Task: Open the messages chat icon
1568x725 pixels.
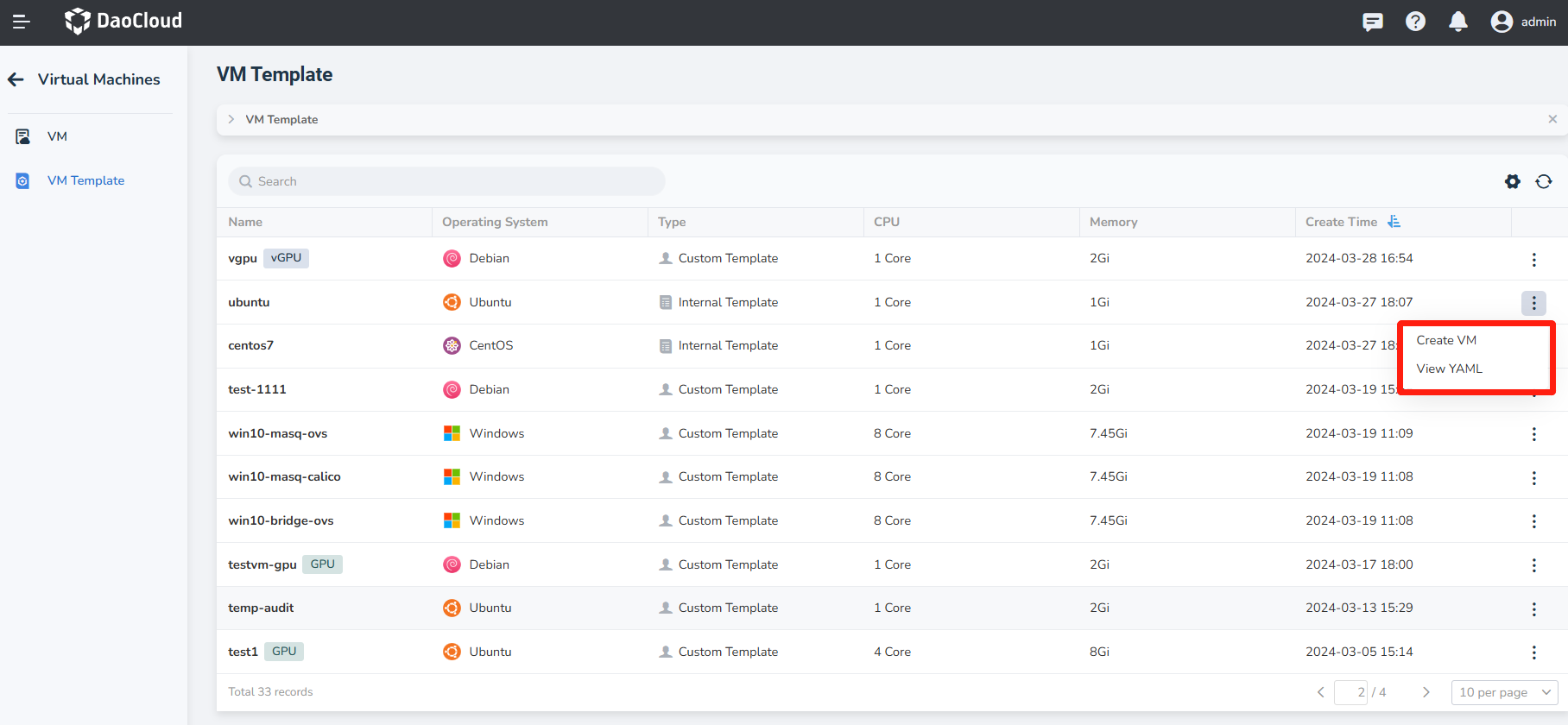Action: 1372,22
